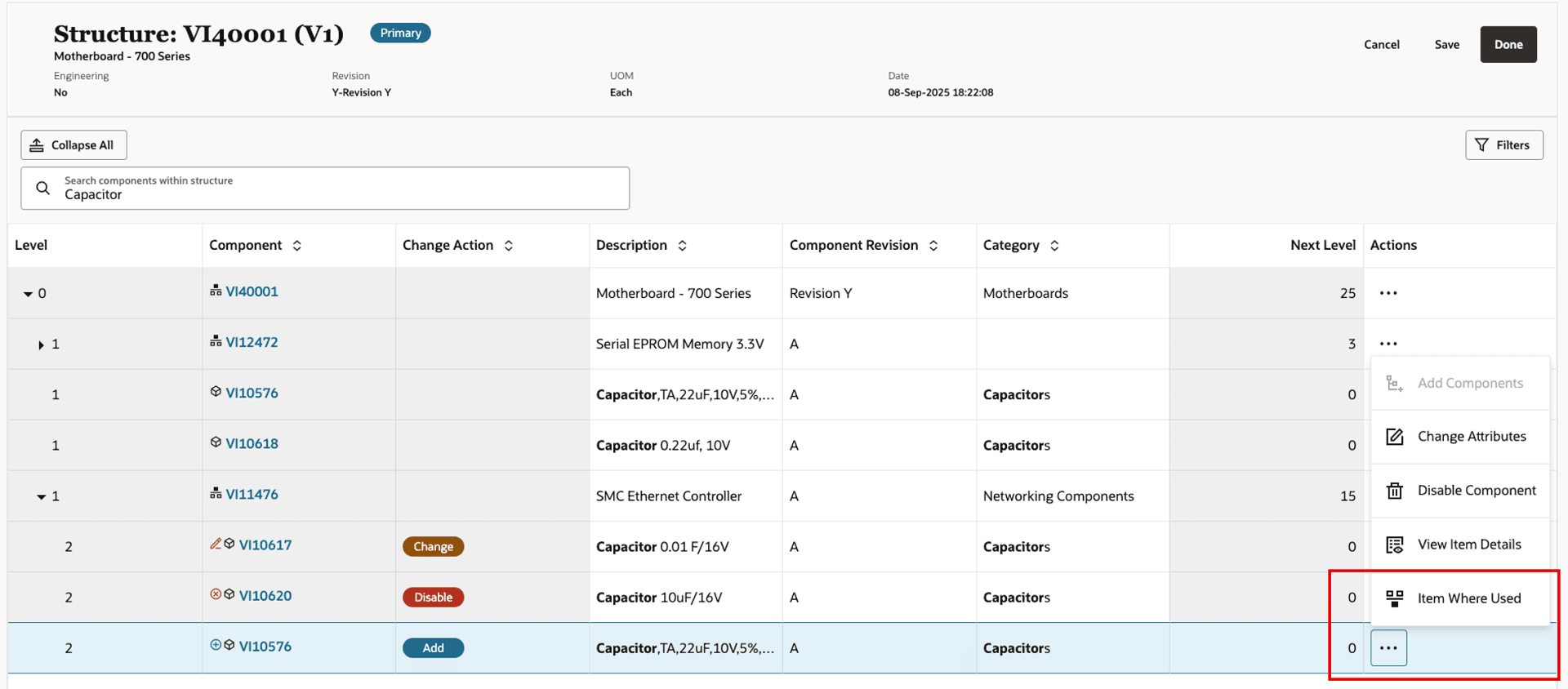The width and height of the screenshot is (1568, 689).
Task: Sort by the Change Action column
Action: (x=509, y=246)
